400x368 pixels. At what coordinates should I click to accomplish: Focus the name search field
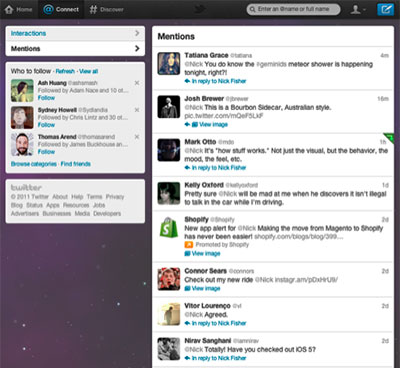(x=294, y=9)
